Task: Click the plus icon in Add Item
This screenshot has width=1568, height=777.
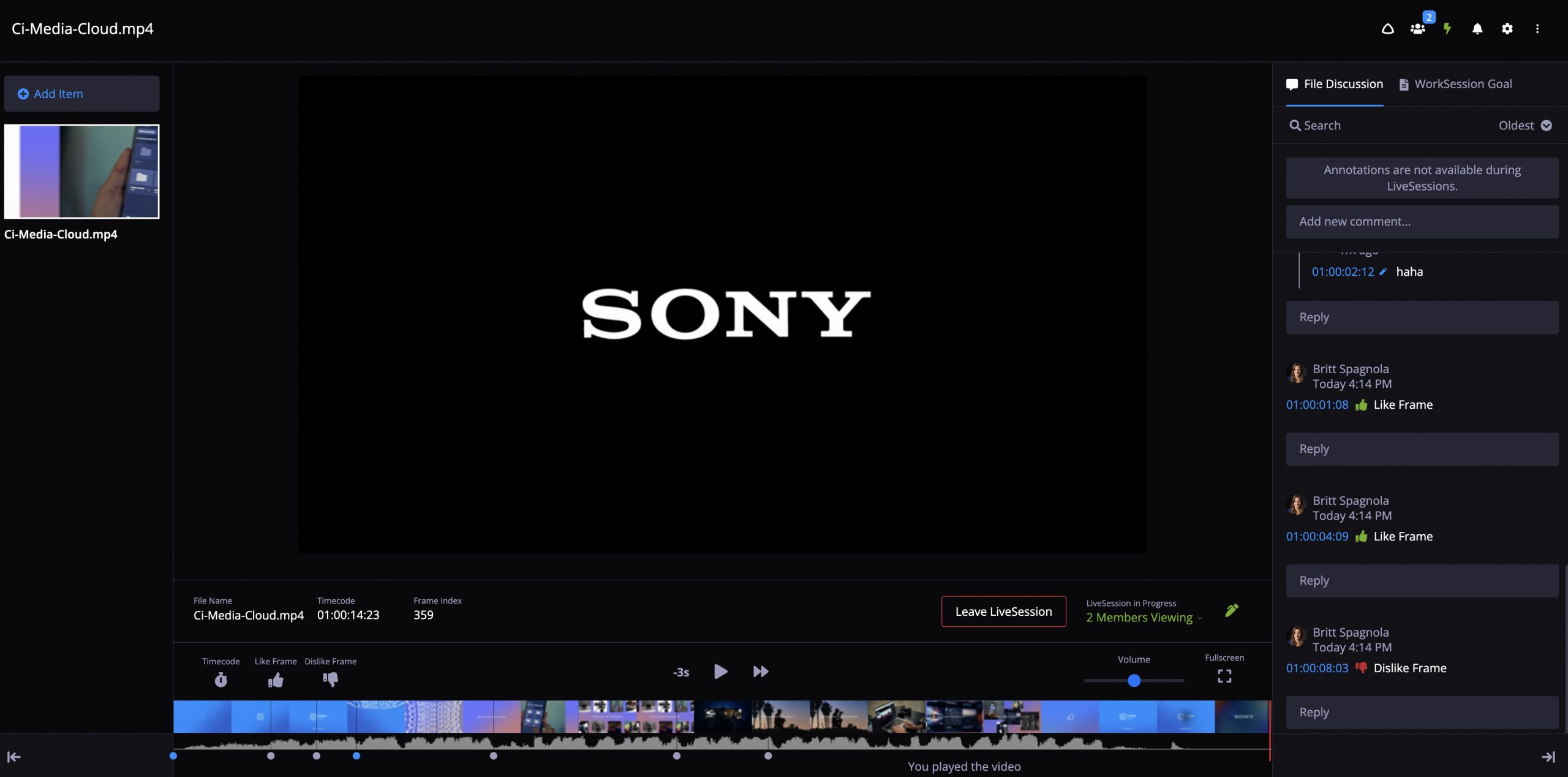Action: 23,94
